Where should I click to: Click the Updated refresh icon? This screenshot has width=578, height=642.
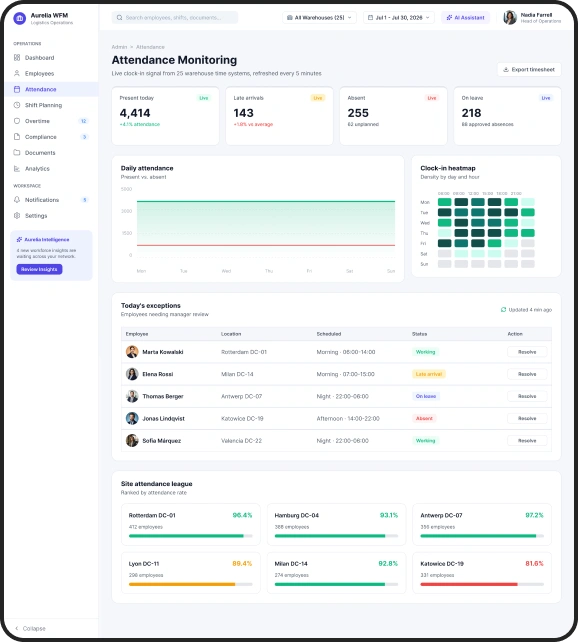(x=503, y=310)
